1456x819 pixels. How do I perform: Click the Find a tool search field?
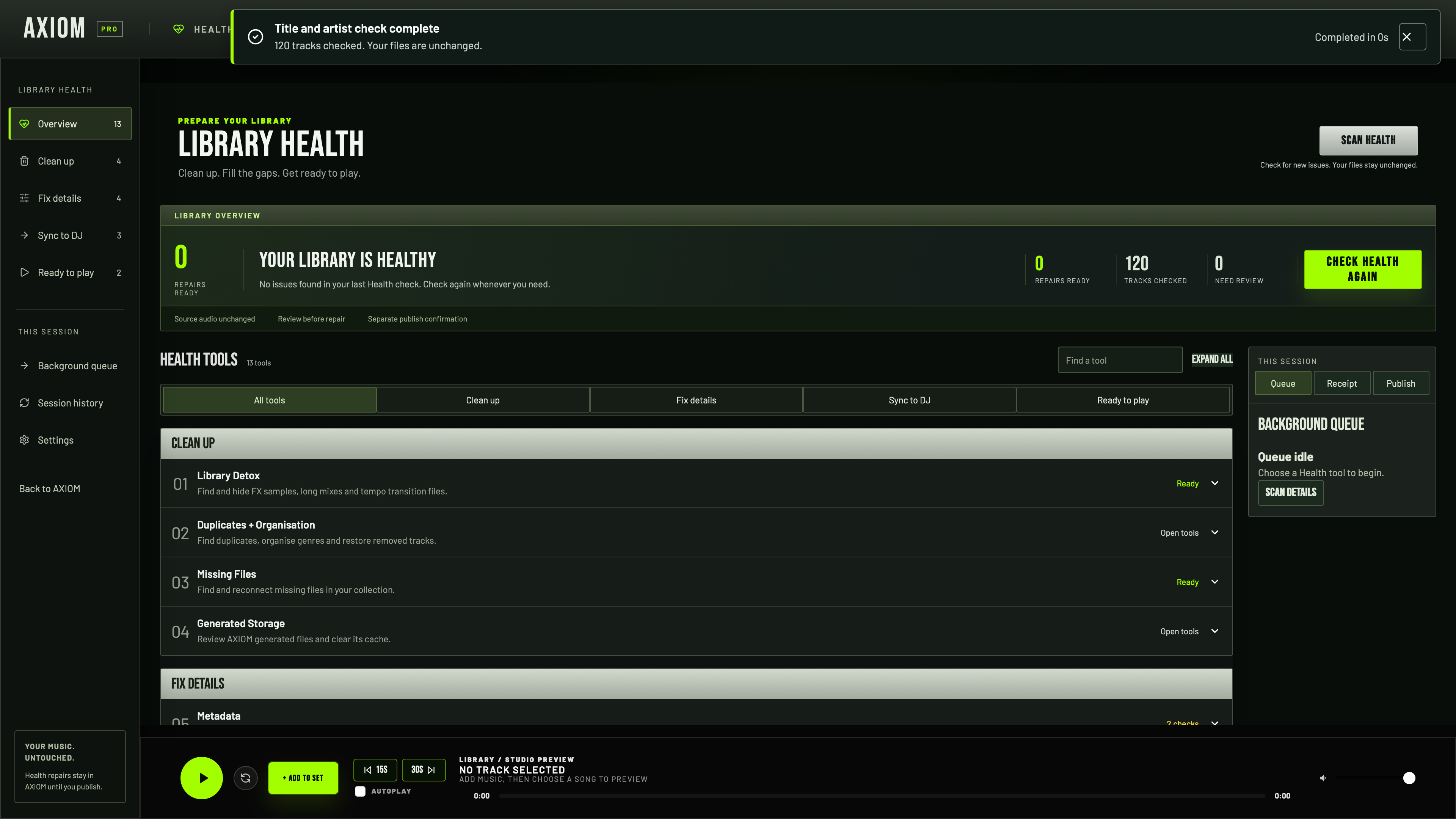click(x=1120, y=360)
